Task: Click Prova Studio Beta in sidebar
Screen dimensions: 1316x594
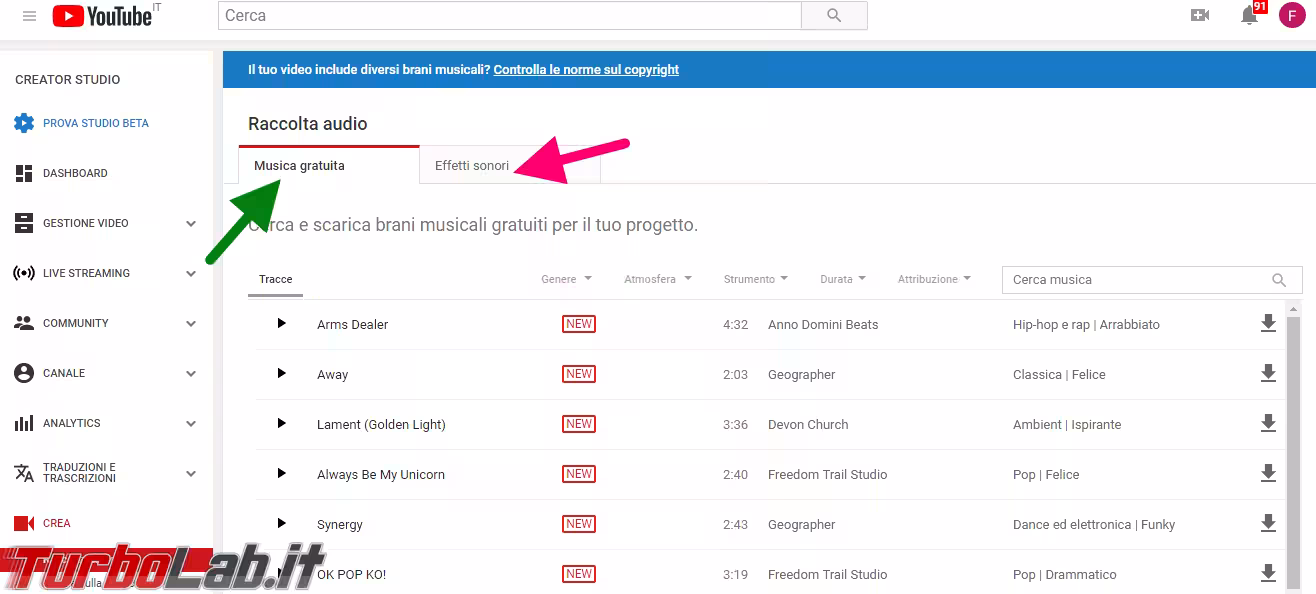Action: pos(95,123)
